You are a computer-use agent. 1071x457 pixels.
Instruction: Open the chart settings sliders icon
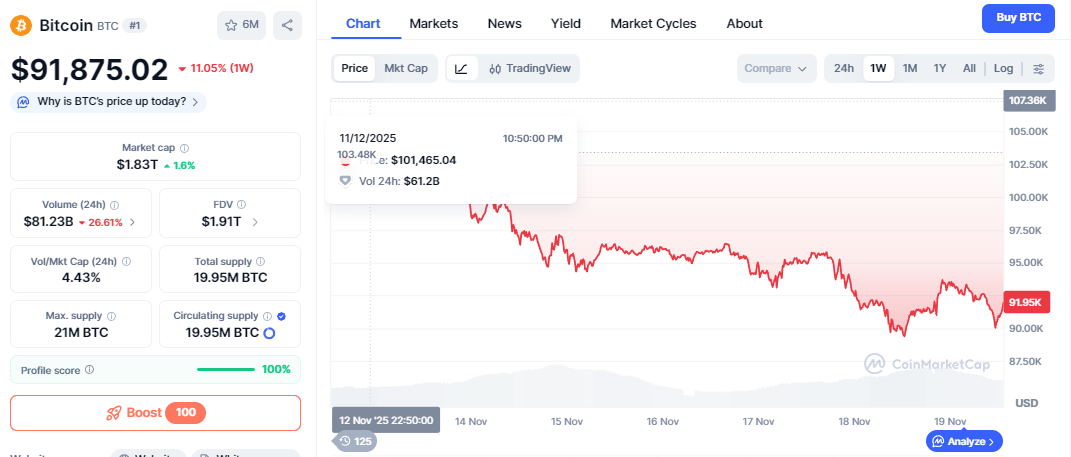pos(1038,68)
